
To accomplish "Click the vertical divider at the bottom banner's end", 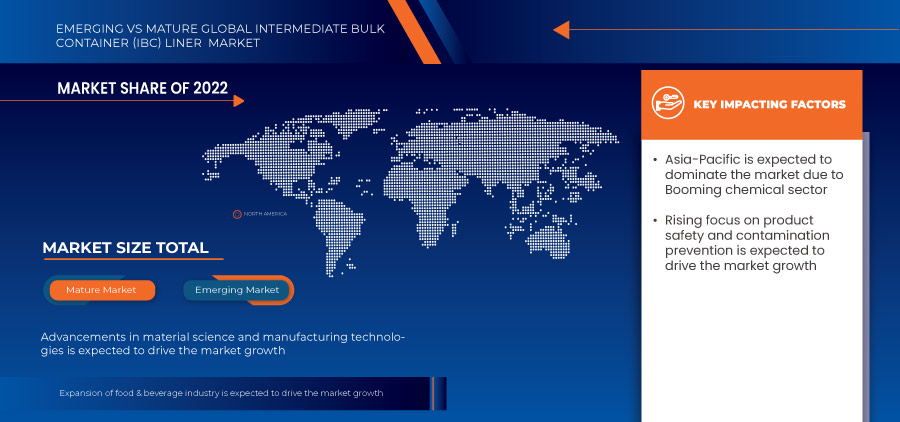I will click(432, 393).
